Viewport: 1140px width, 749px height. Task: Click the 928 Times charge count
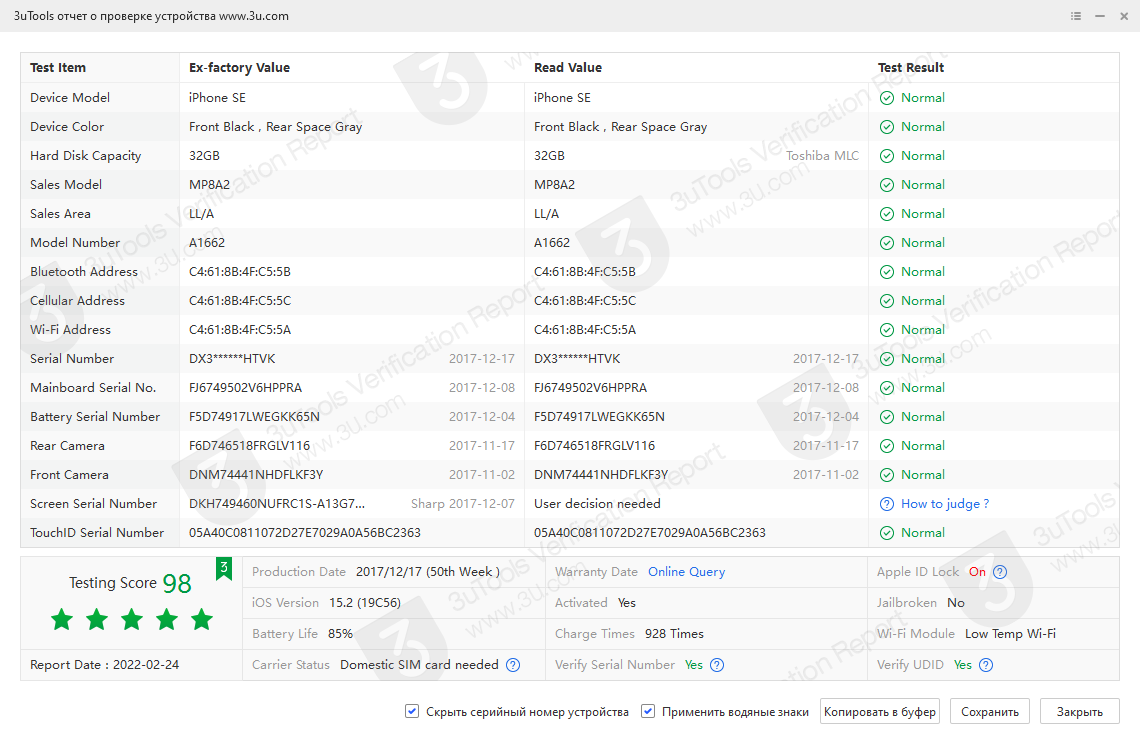(x=674, y=634)
